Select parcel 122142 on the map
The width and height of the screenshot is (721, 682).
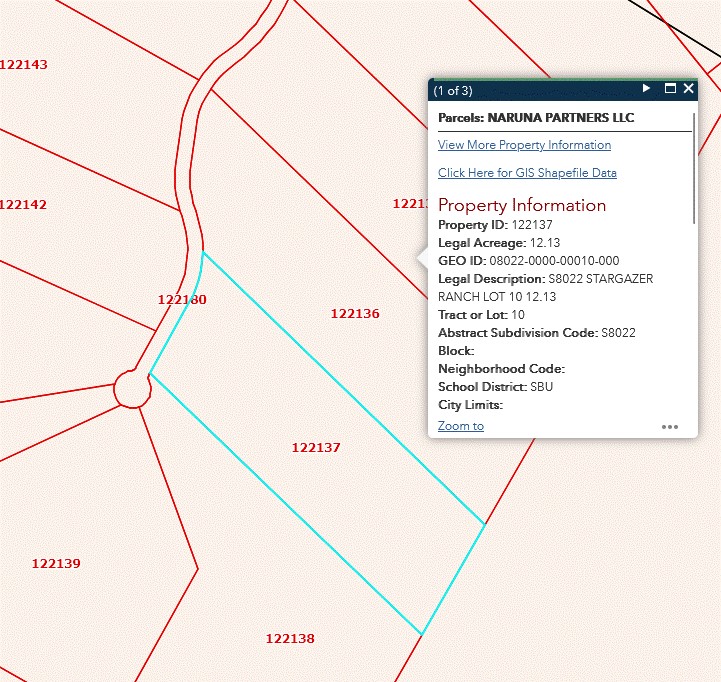tap(23, 205)
